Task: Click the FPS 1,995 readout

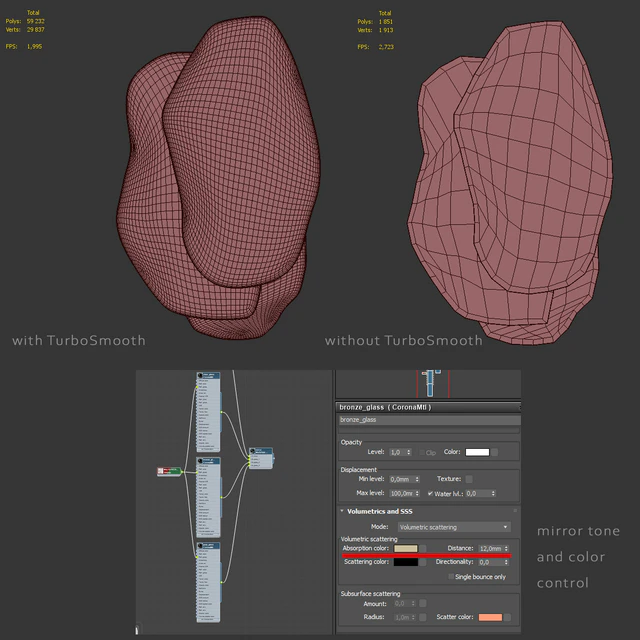Action: pos(24,47)
